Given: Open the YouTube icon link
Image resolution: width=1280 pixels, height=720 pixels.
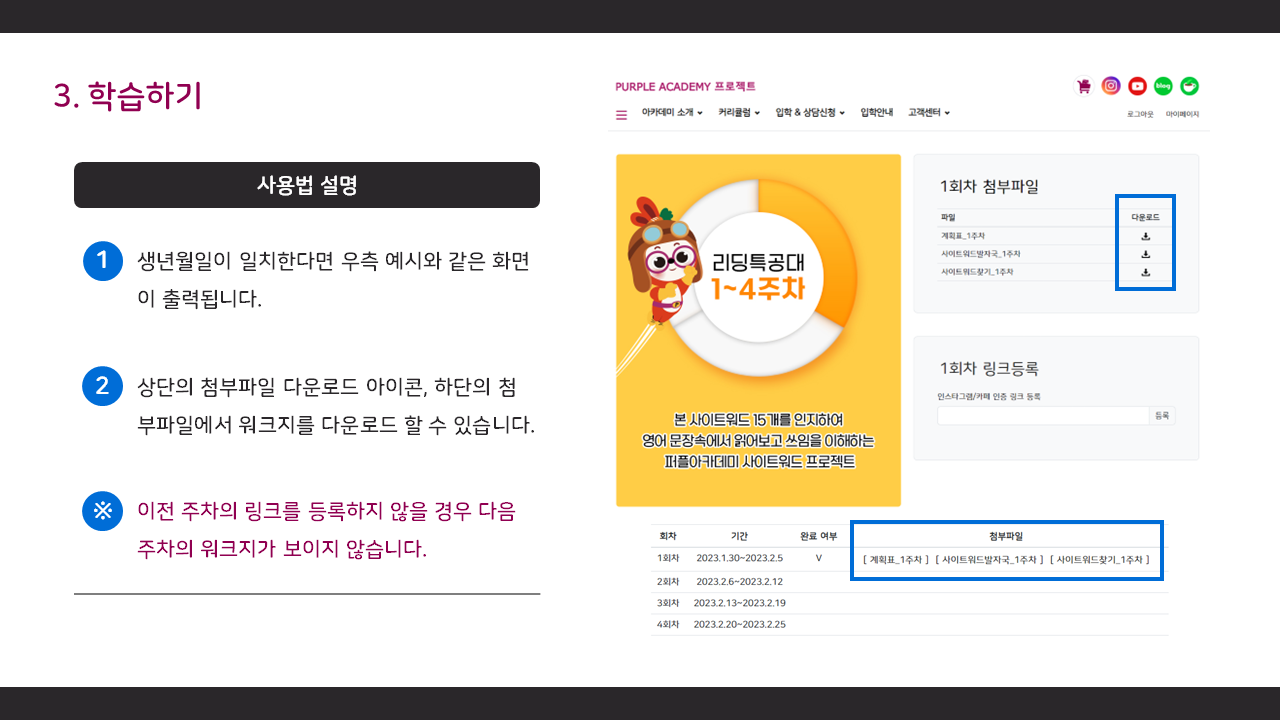Looking at the screenshot, I should pos(1137,86).
